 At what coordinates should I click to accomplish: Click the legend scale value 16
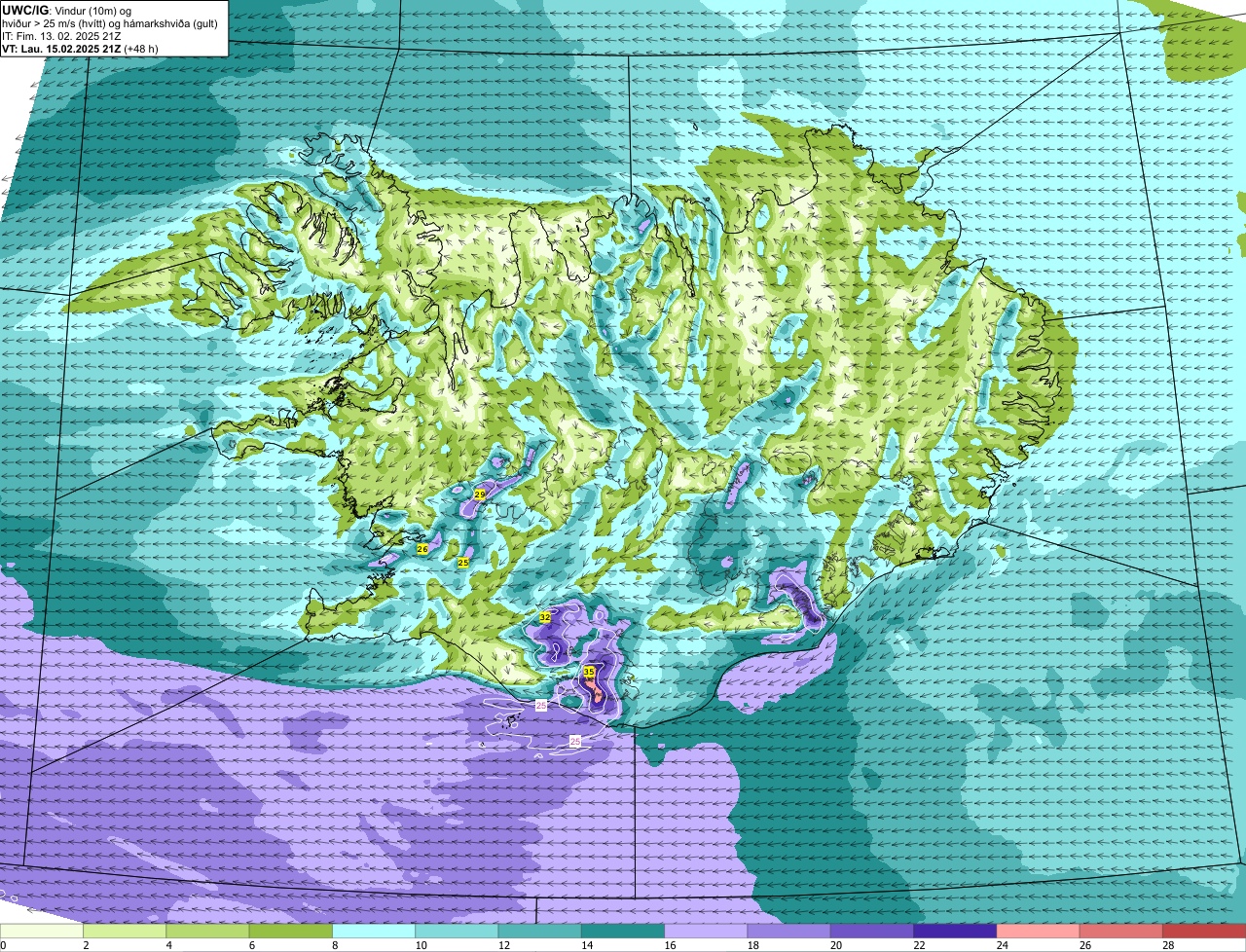coord(668,945)
